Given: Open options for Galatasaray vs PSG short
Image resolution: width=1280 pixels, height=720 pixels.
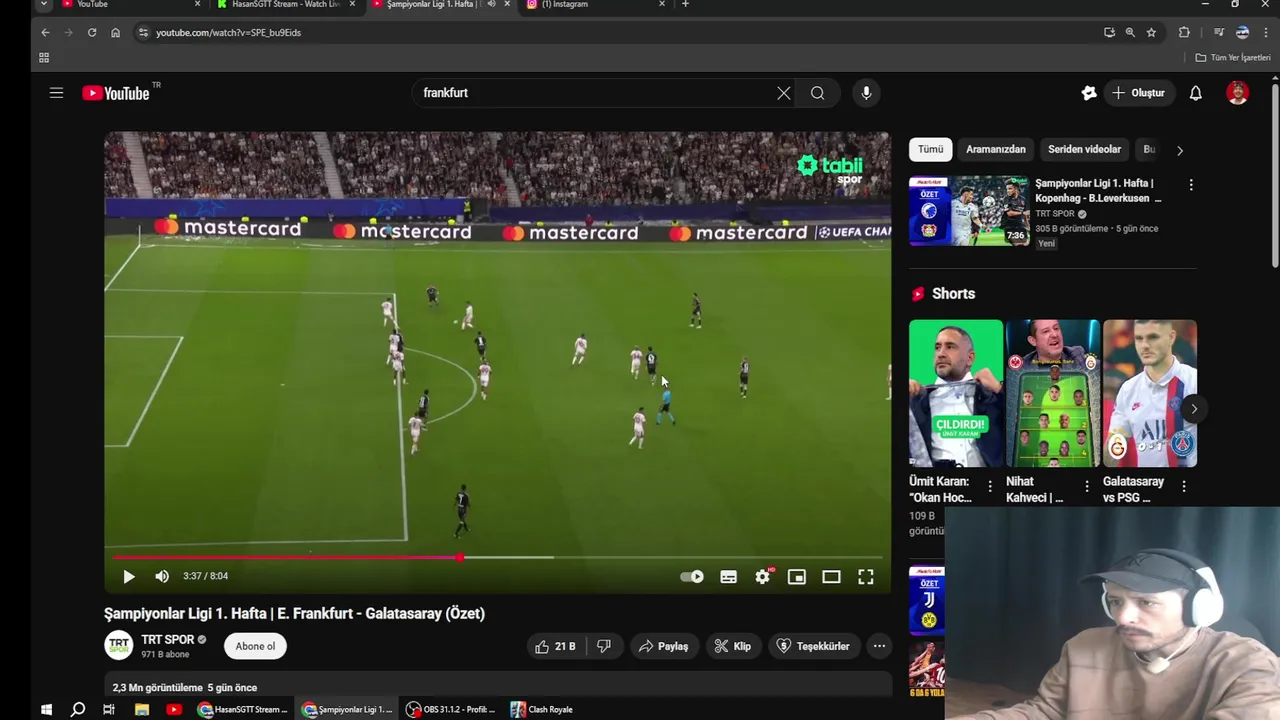Looking at the screenshot, I should click(x=1184, y=486).
